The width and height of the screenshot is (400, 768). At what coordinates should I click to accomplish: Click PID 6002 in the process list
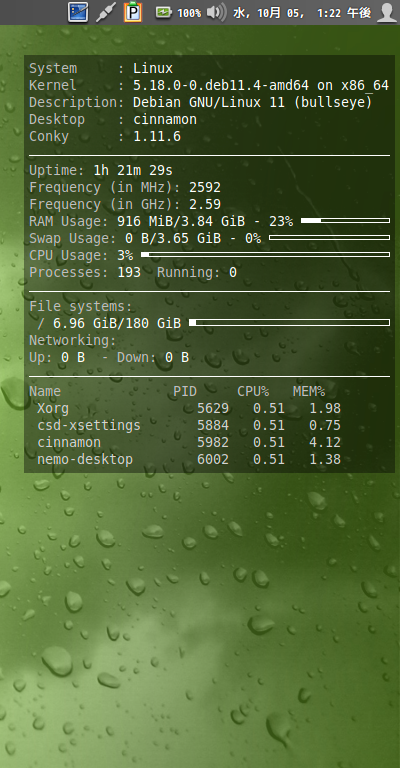point(213,459)
